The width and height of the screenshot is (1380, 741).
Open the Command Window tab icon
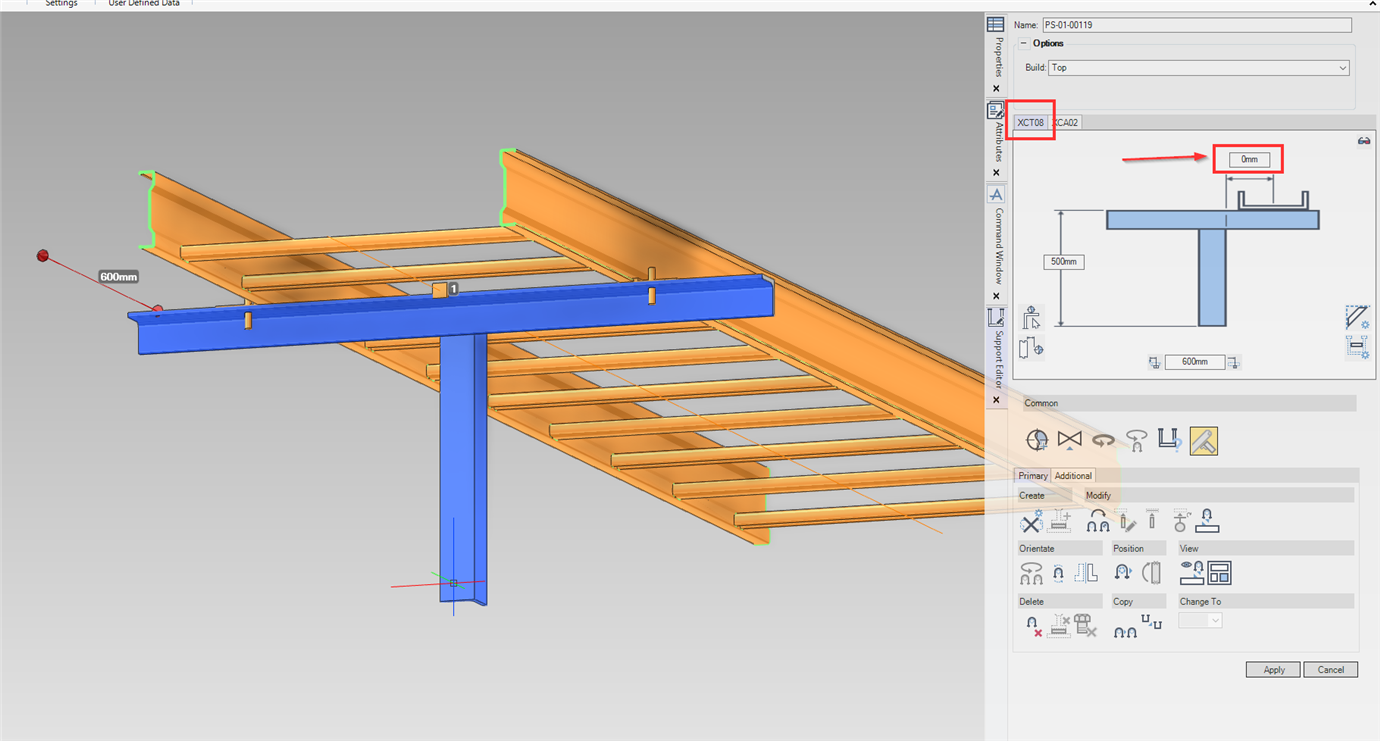click(x=996, y=194)
